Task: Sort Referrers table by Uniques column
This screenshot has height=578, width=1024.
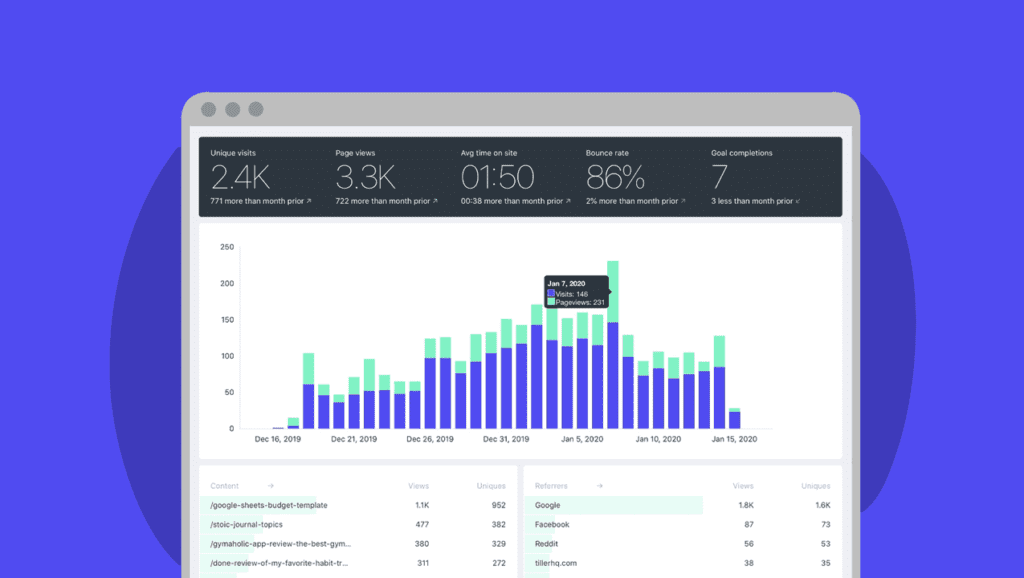Action: (816, 486)
